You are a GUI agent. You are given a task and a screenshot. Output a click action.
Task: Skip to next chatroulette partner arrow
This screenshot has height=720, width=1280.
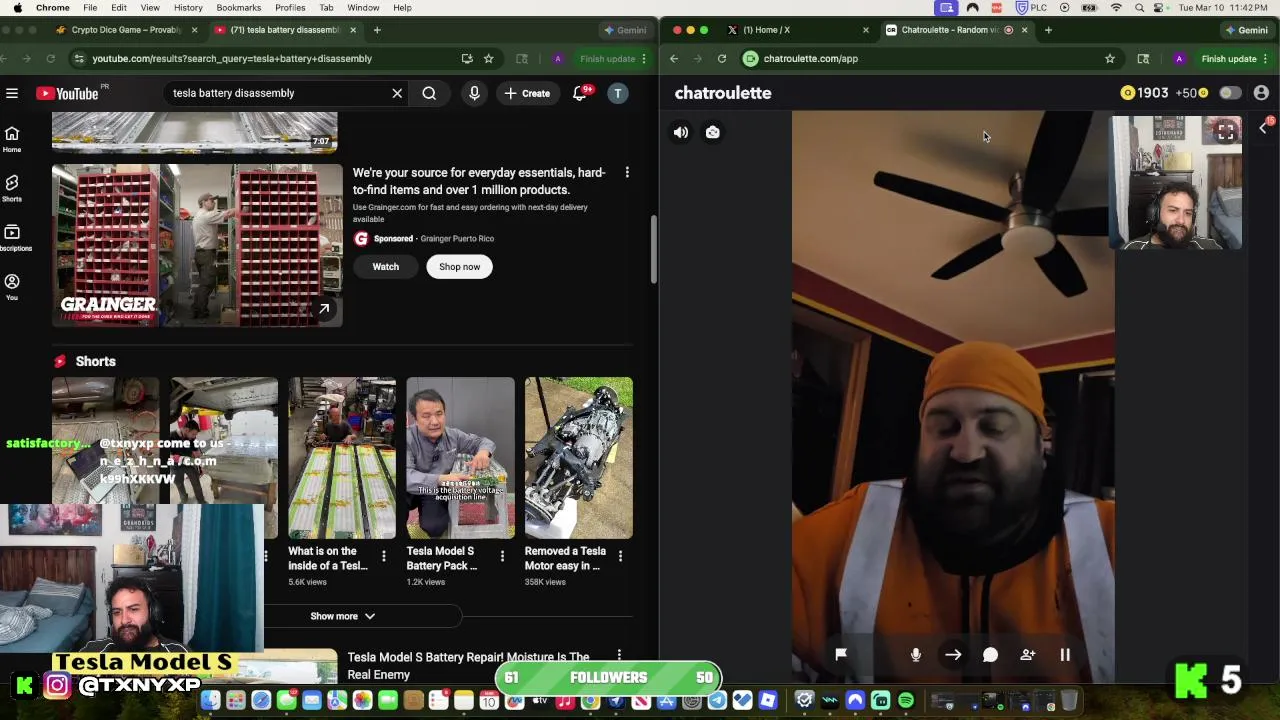953,655
